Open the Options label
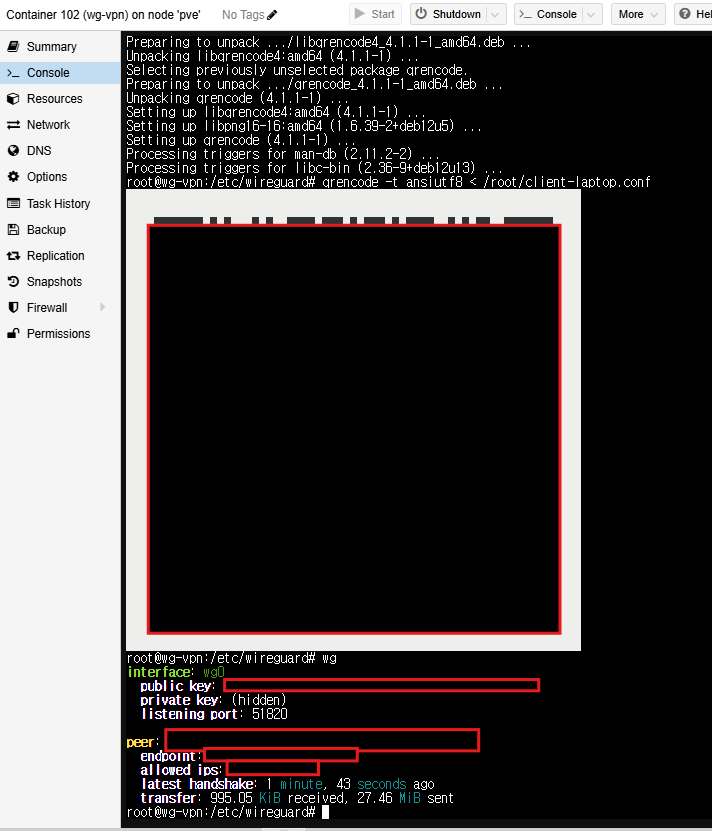The height and width of the screenshot is (831, 712). pos(47,176)
